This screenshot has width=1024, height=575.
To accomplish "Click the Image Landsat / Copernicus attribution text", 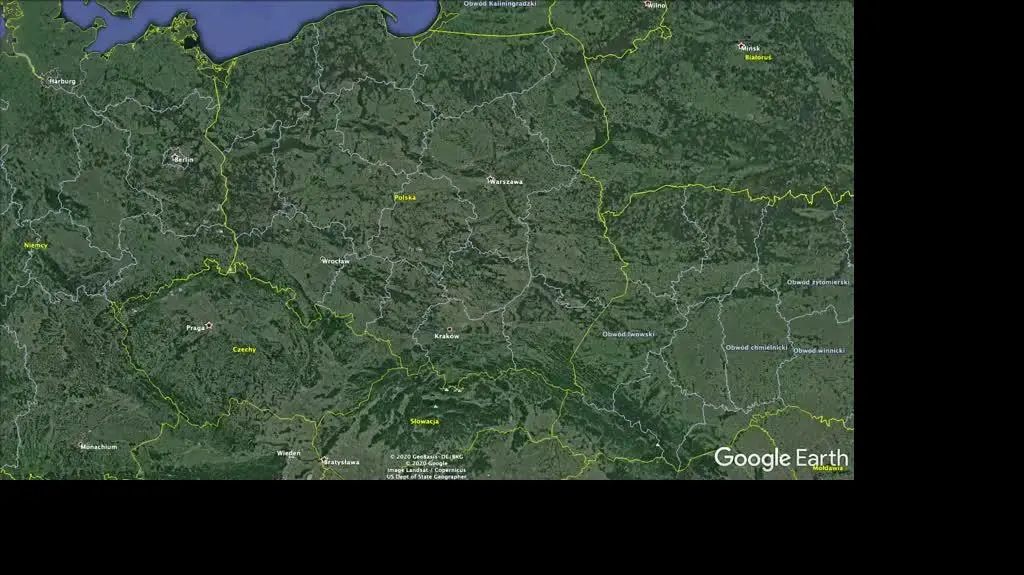I will [x=426, y=470].
